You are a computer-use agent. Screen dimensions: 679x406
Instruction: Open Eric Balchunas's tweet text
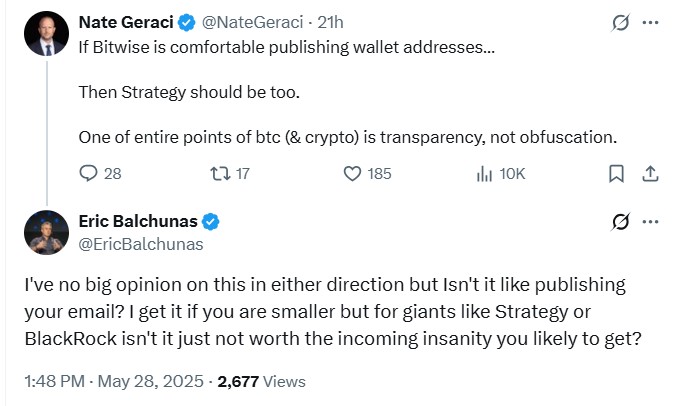(x=330, y=310)
